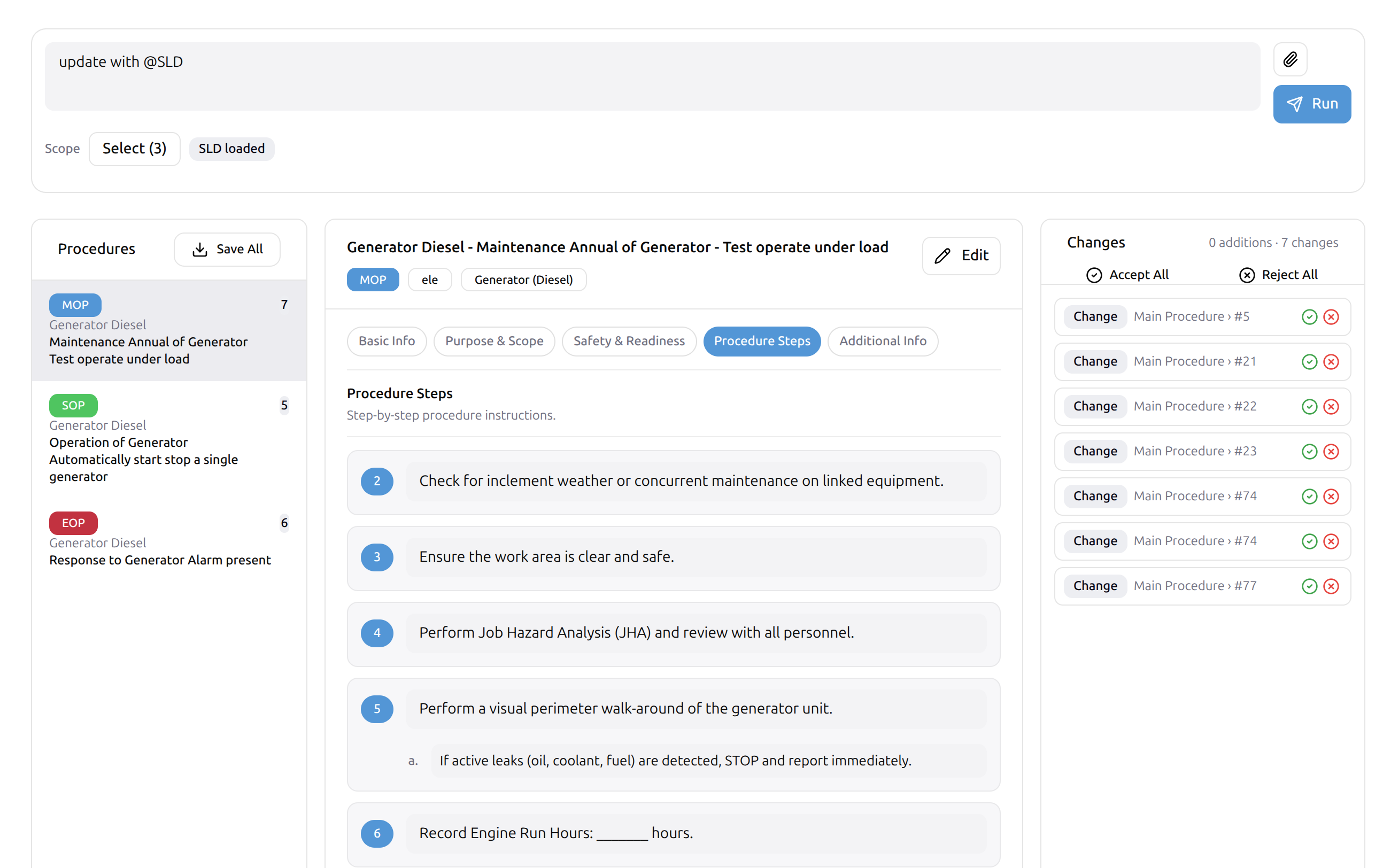Accept the Main Procedure #5 change
The image size is (1383, 868).
[x=1309, y=317]
